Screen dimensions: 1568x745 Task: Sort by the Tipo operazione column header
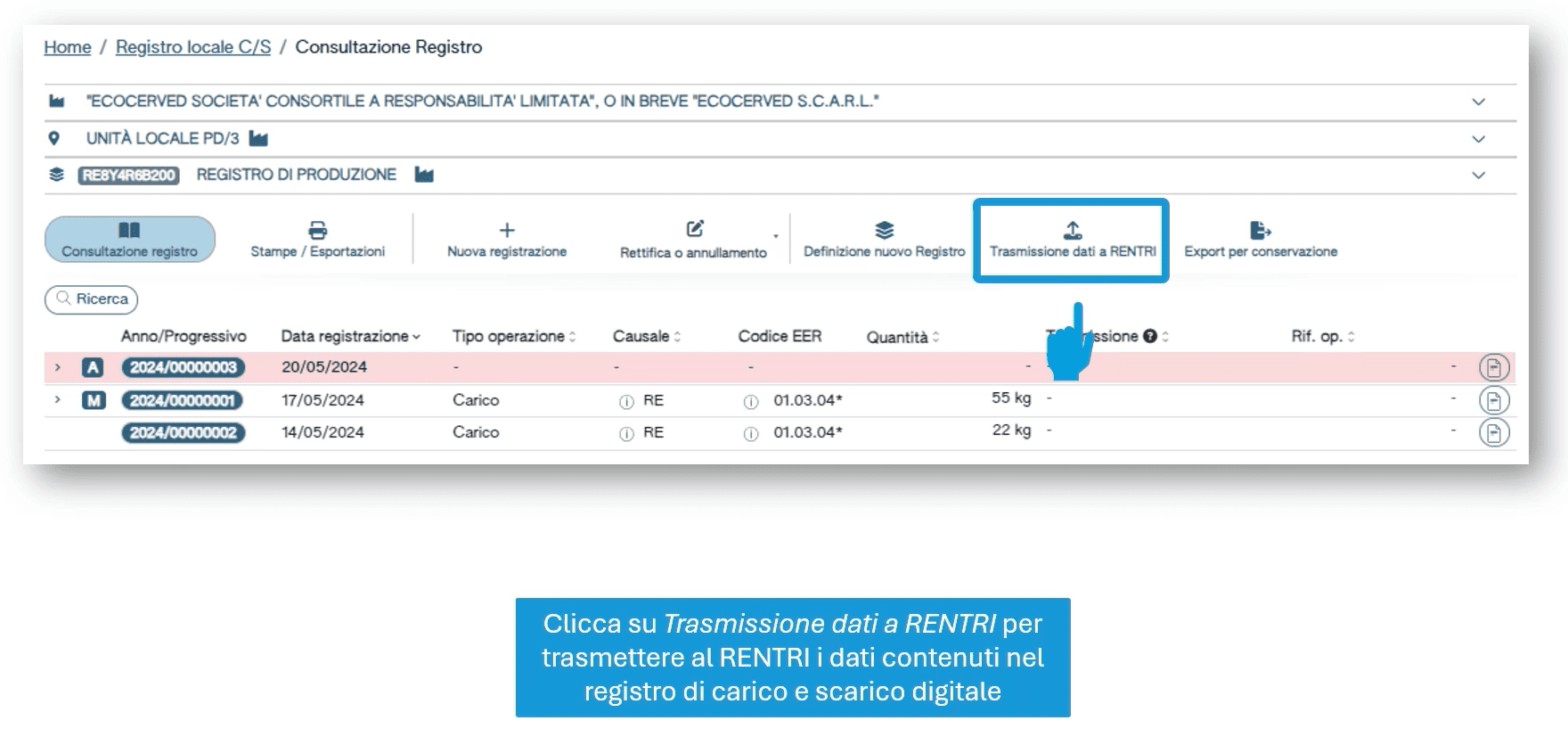(513, 336)
